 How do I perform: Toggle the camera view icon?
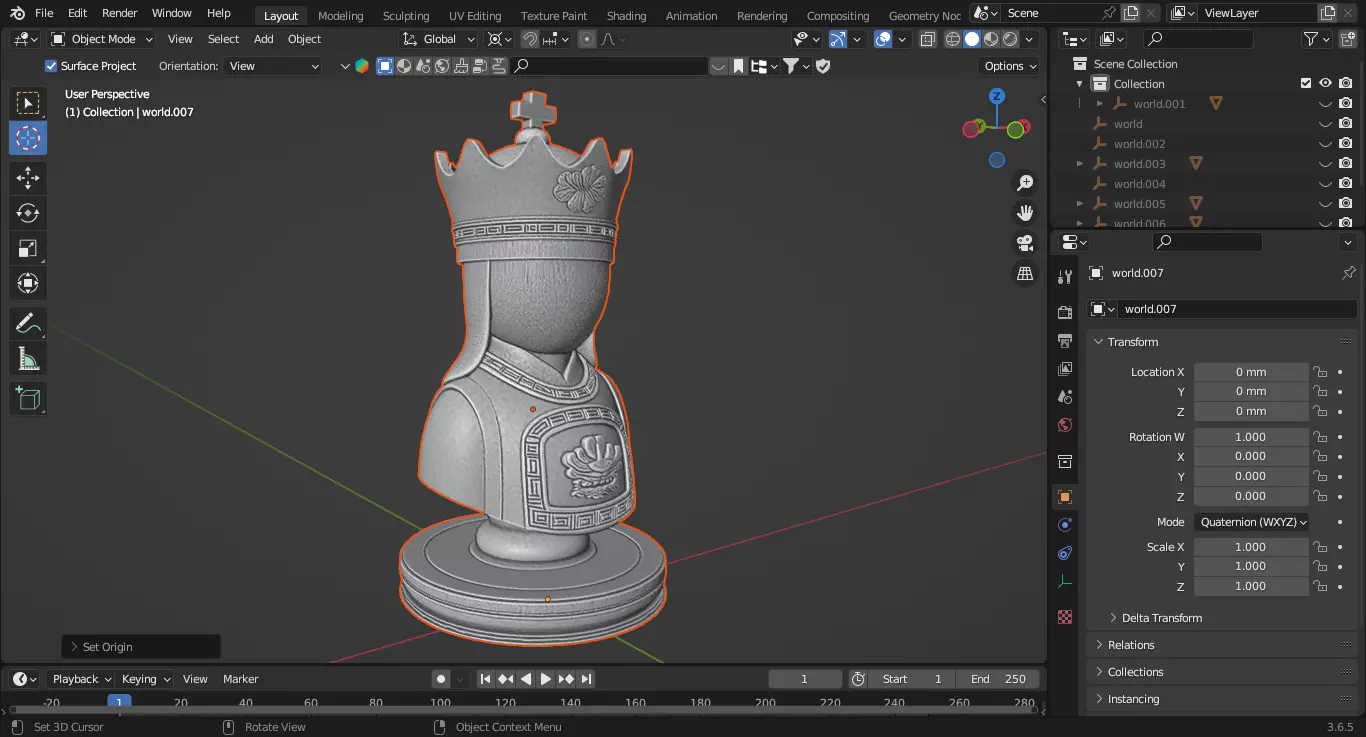(x=1025, y=243)
